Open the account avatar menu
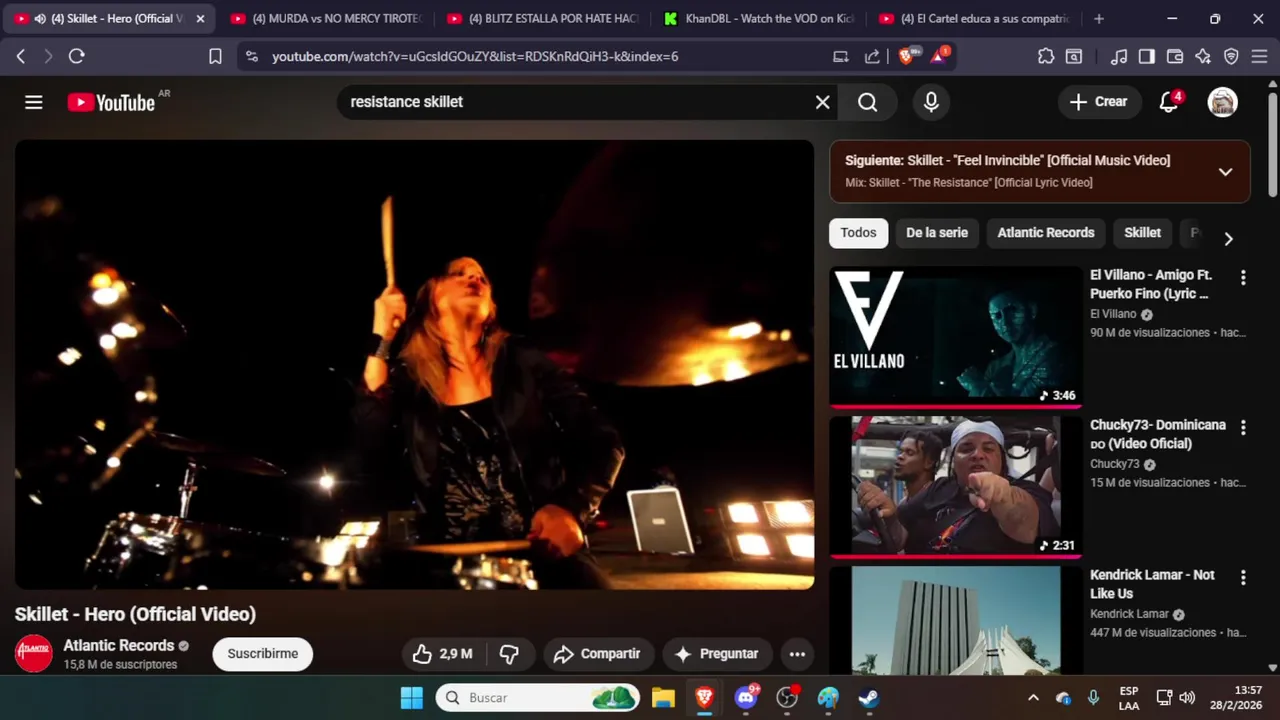The image size is (1280, 720). (x=1222, y=102)
